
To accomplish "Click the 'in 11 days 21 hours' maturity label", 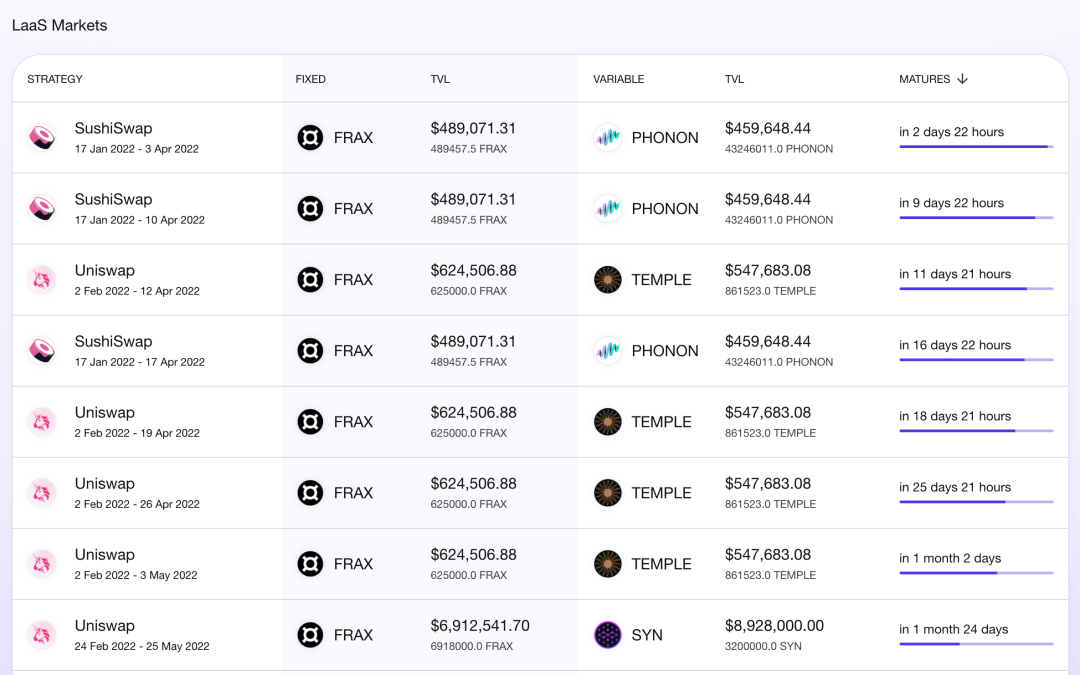I will coord(955,274).
